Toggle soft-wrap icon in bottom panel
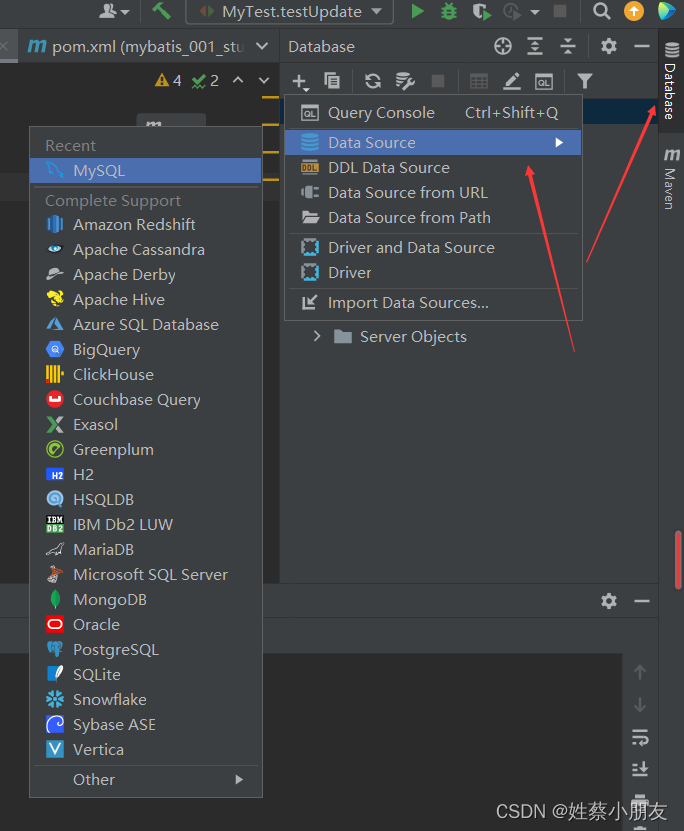The width and height of the screenshot is (684, 831). (x=640, y=737)
